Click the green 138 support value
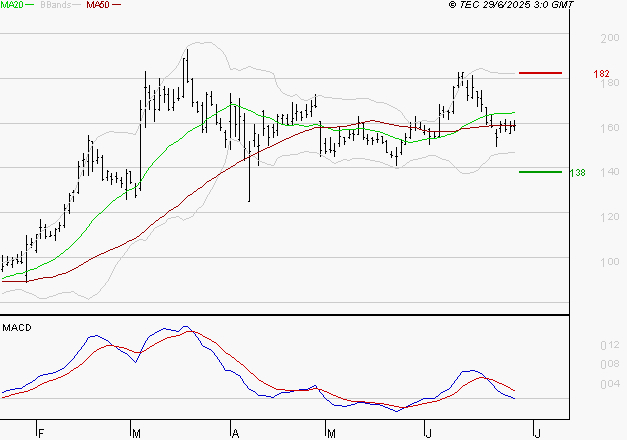The image size is (627, 440). [x=577, y=173]
